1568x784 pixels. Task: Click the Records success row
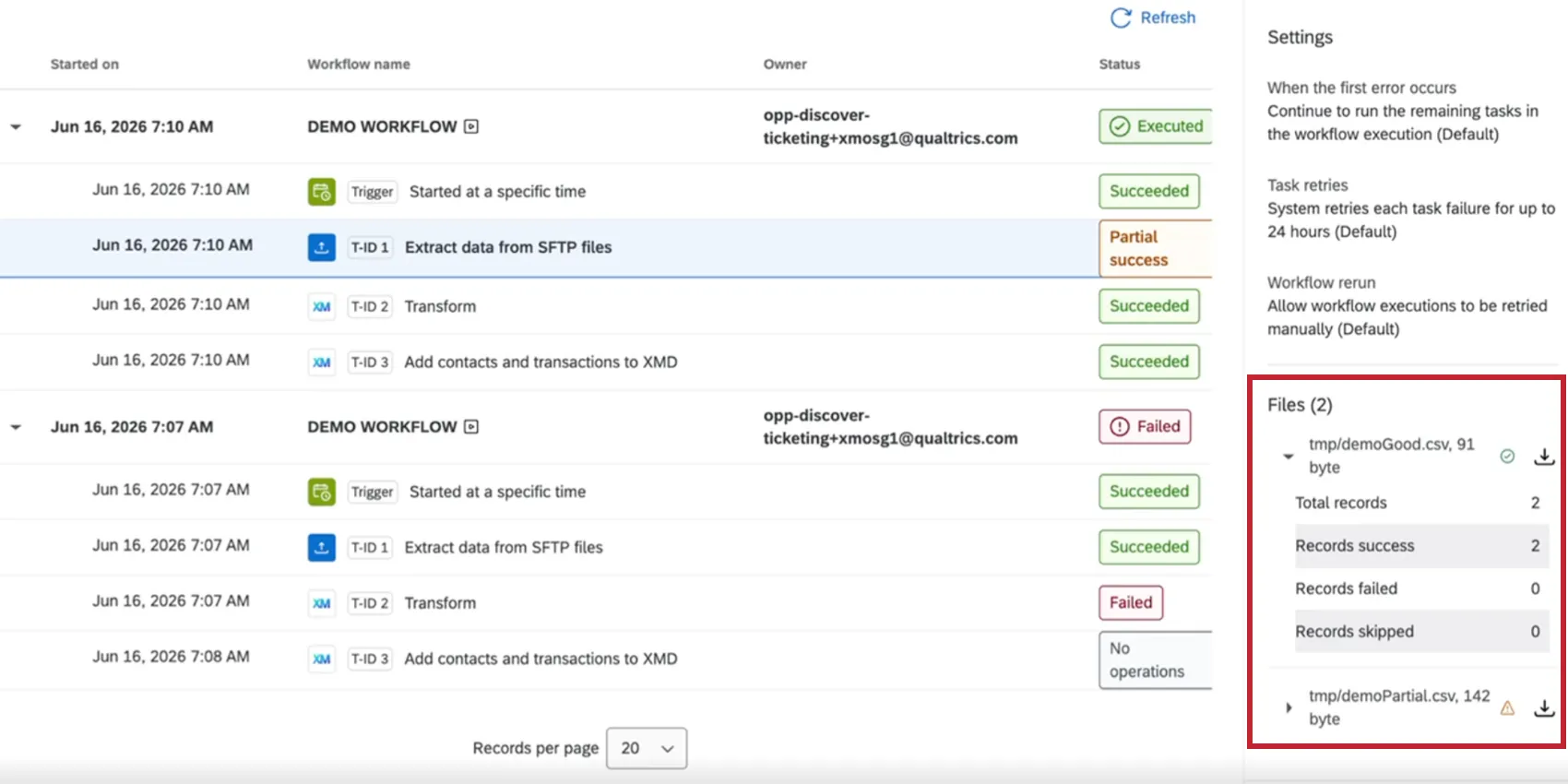(1420, 546)
